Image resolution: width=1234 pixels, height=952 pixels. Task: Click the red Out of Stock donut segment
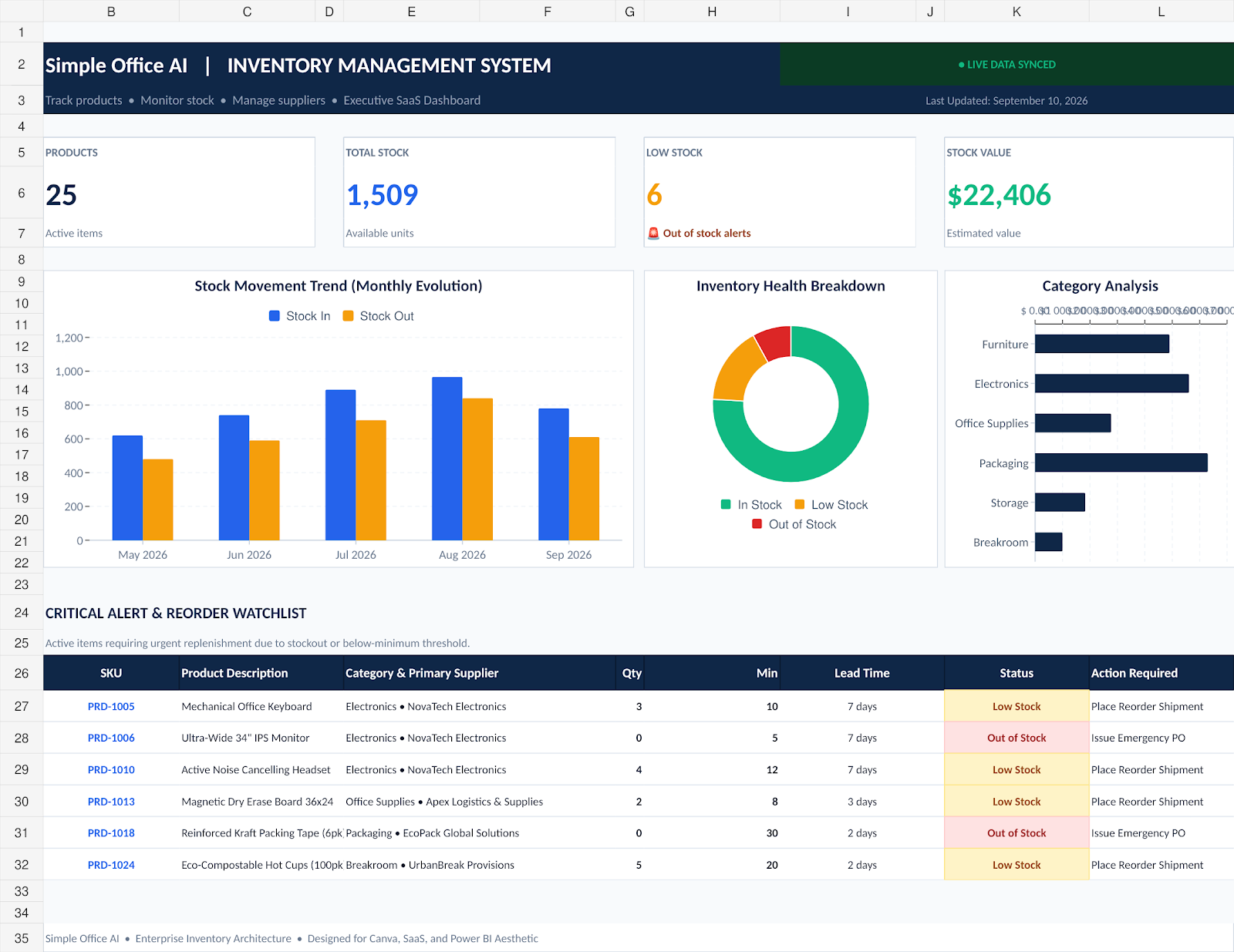774,343
